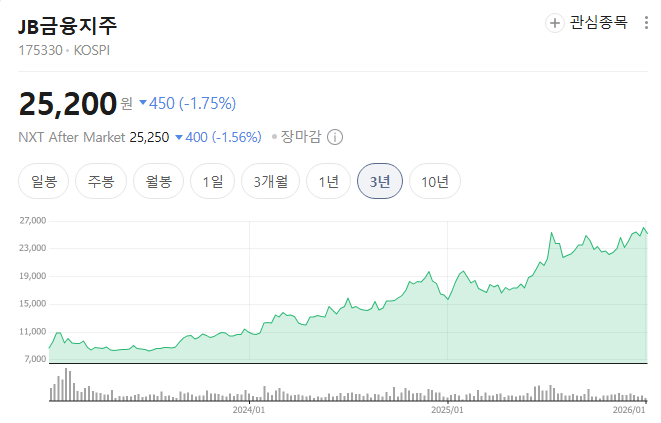Click the 25,200 current price figure
The image size is (661, 423).
pos(66,102)
